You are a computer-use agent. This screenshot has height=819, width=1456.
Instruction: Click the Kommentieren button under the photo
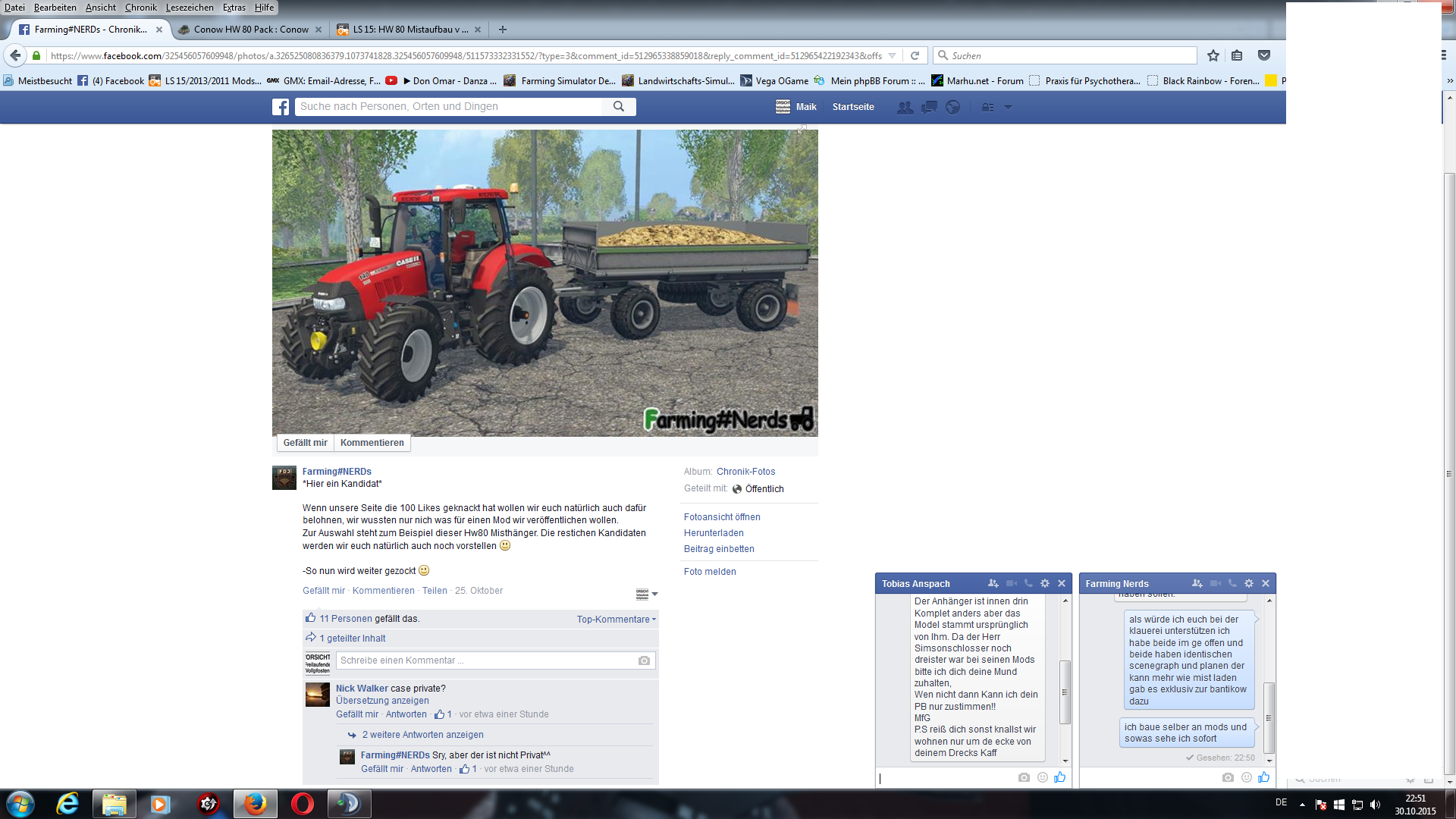tap(372, 443)
